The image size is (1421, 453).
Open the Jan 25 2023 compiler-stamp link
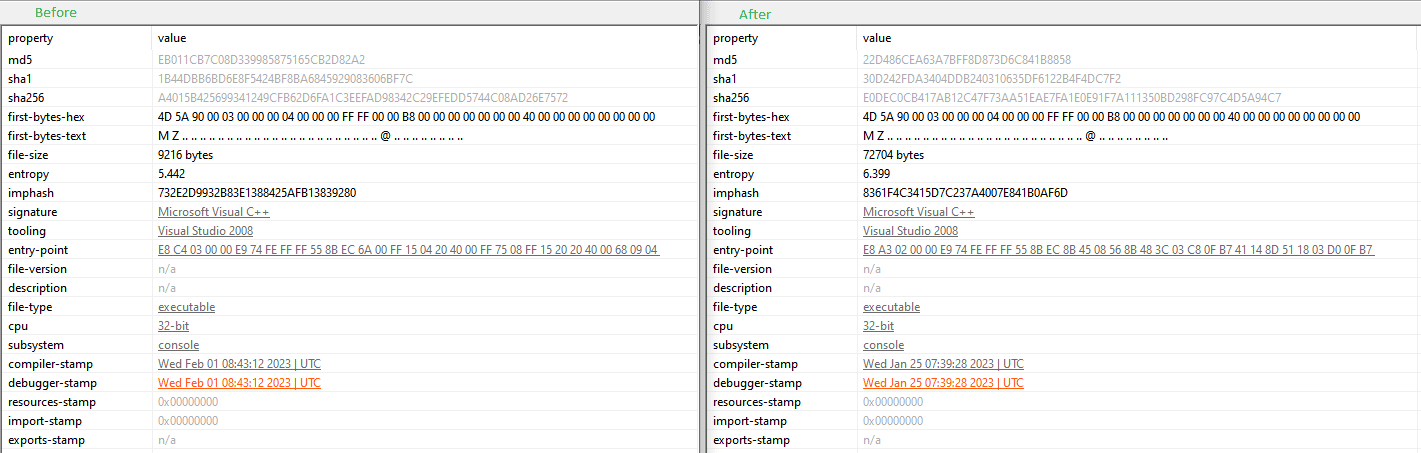[x=943, y=364]
